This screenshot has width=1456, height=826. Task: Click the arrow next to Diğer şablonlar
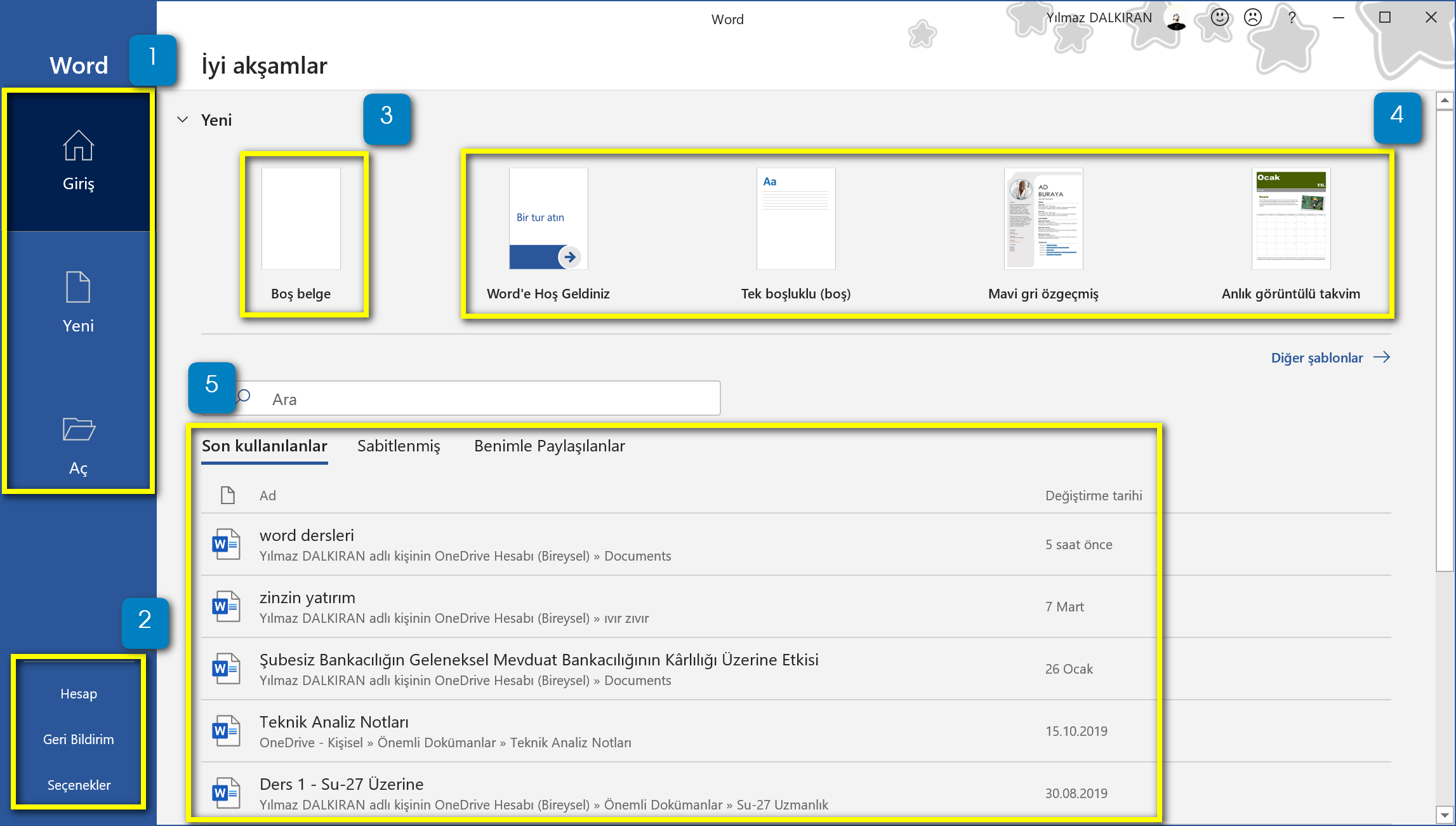point(1382,357)
